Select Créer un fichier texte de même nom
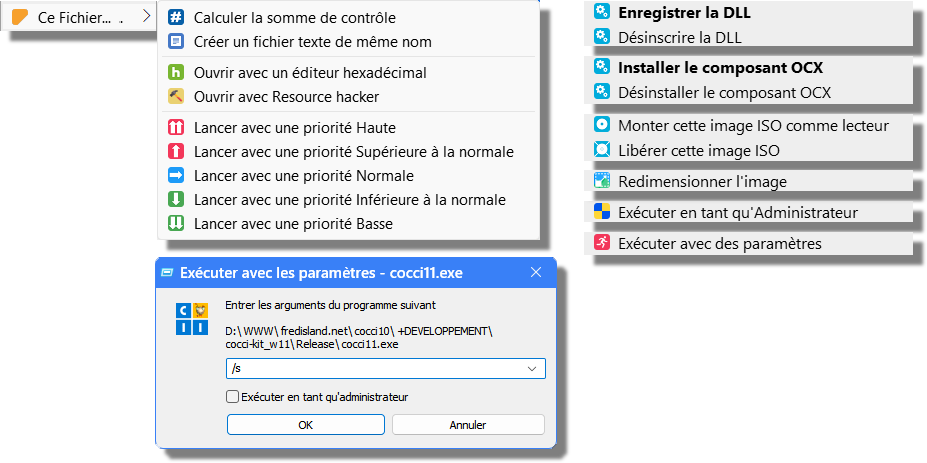Viewport: 927px width, 463px height. pos(312,42)
